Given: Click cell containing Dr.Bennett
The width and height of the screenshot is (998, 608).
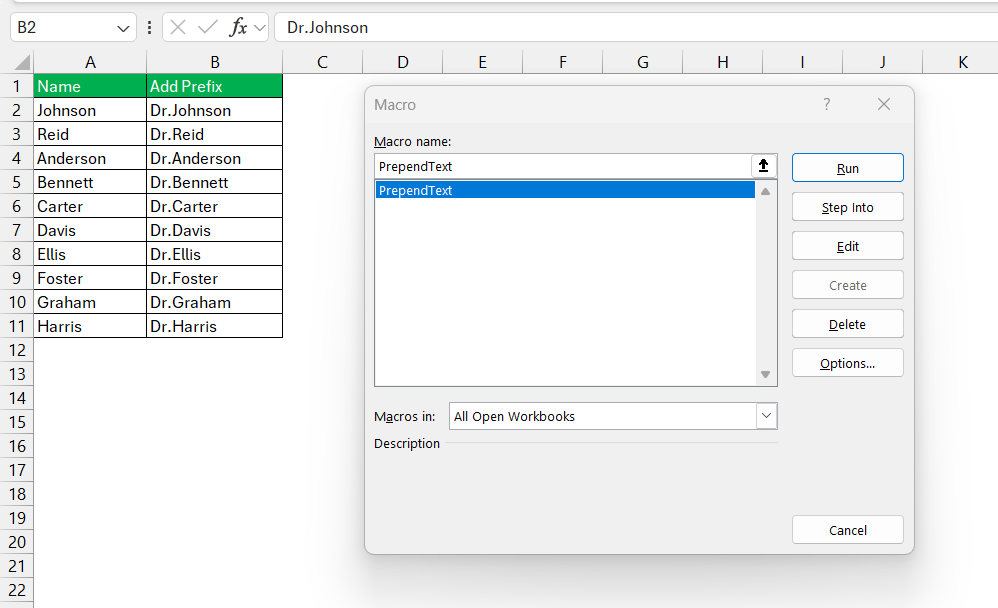Looking at the screenshot, I should tap(214, 182).
